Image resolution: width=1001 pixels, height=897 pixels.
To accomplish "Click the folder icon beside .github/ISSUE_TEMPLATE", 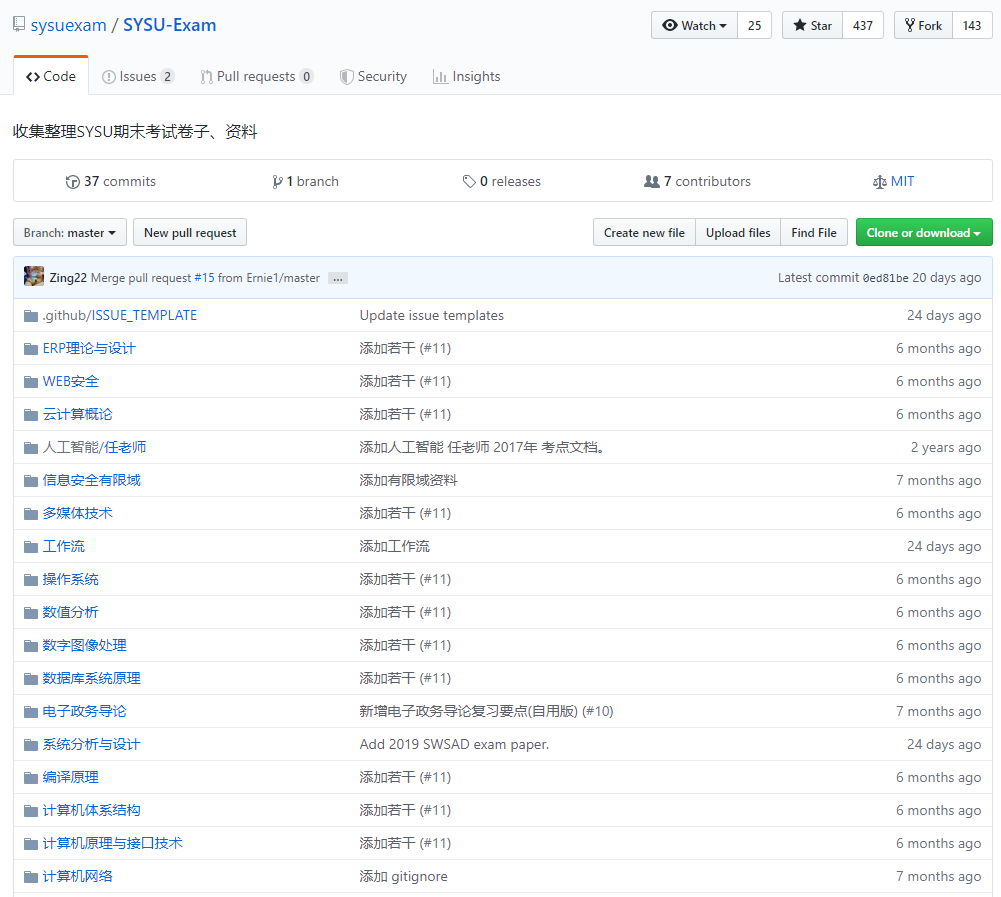I will click(x=30, y=315).
